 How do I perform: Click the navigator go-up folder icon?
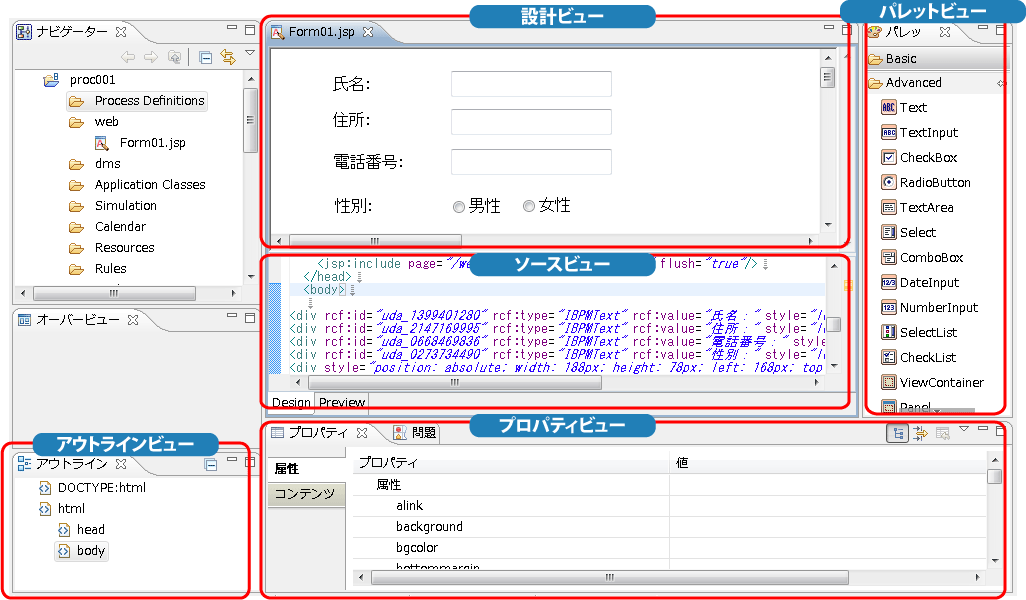(x=174, y=58)
